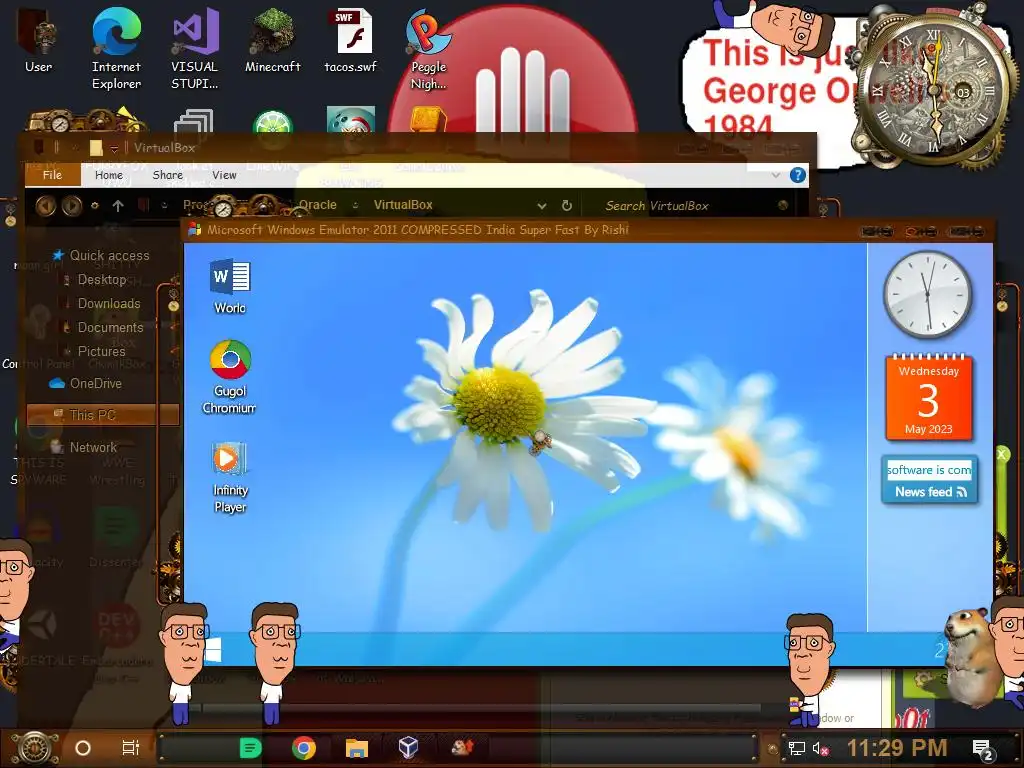The height and width of the screenshot is (768, 1024).
Task: Click the hamster taskbar icon
Action: [462, 748]
